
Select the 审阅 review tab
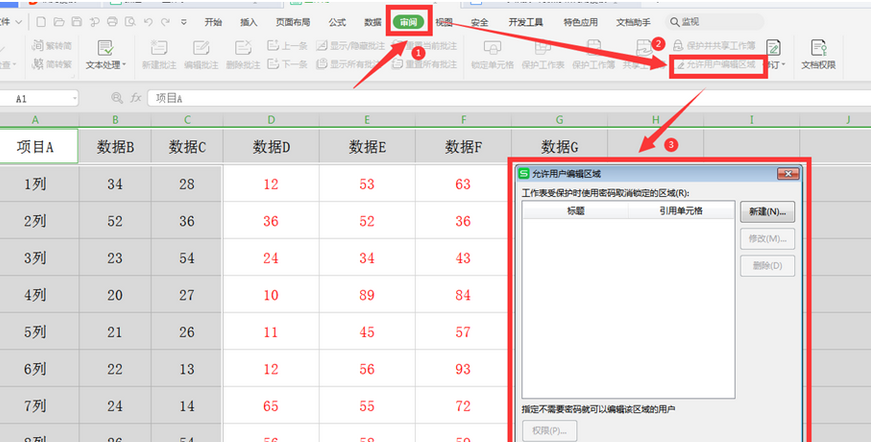click(408, 22)
